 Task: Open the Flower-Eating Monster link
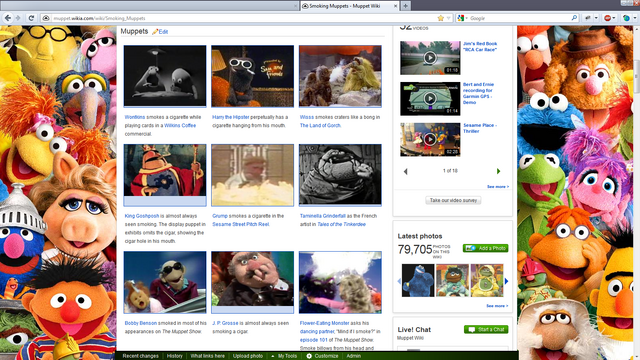[324, 323]
